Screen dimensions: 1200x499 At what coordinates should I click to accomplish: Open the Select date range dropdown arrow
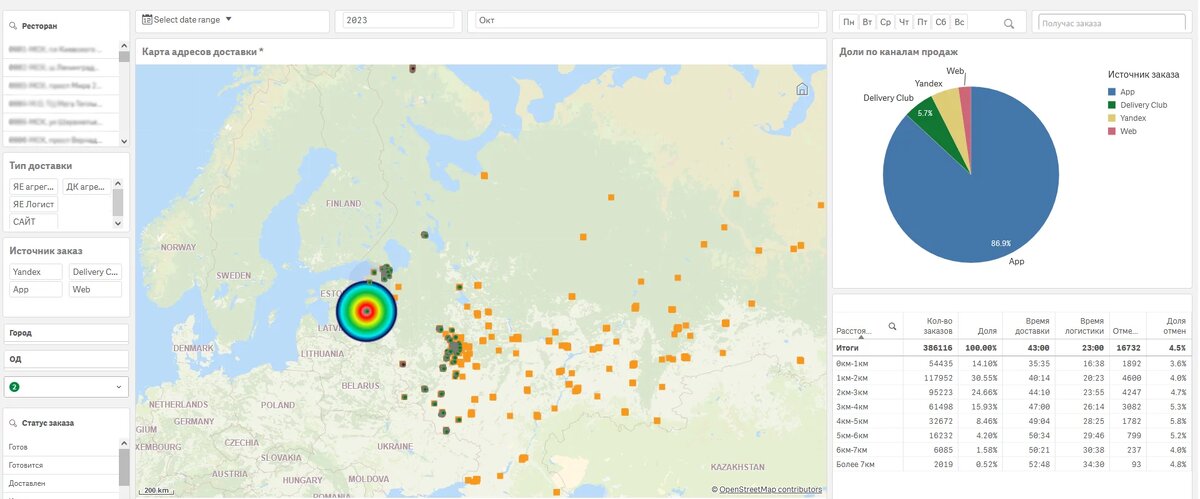tap(228, 19)
